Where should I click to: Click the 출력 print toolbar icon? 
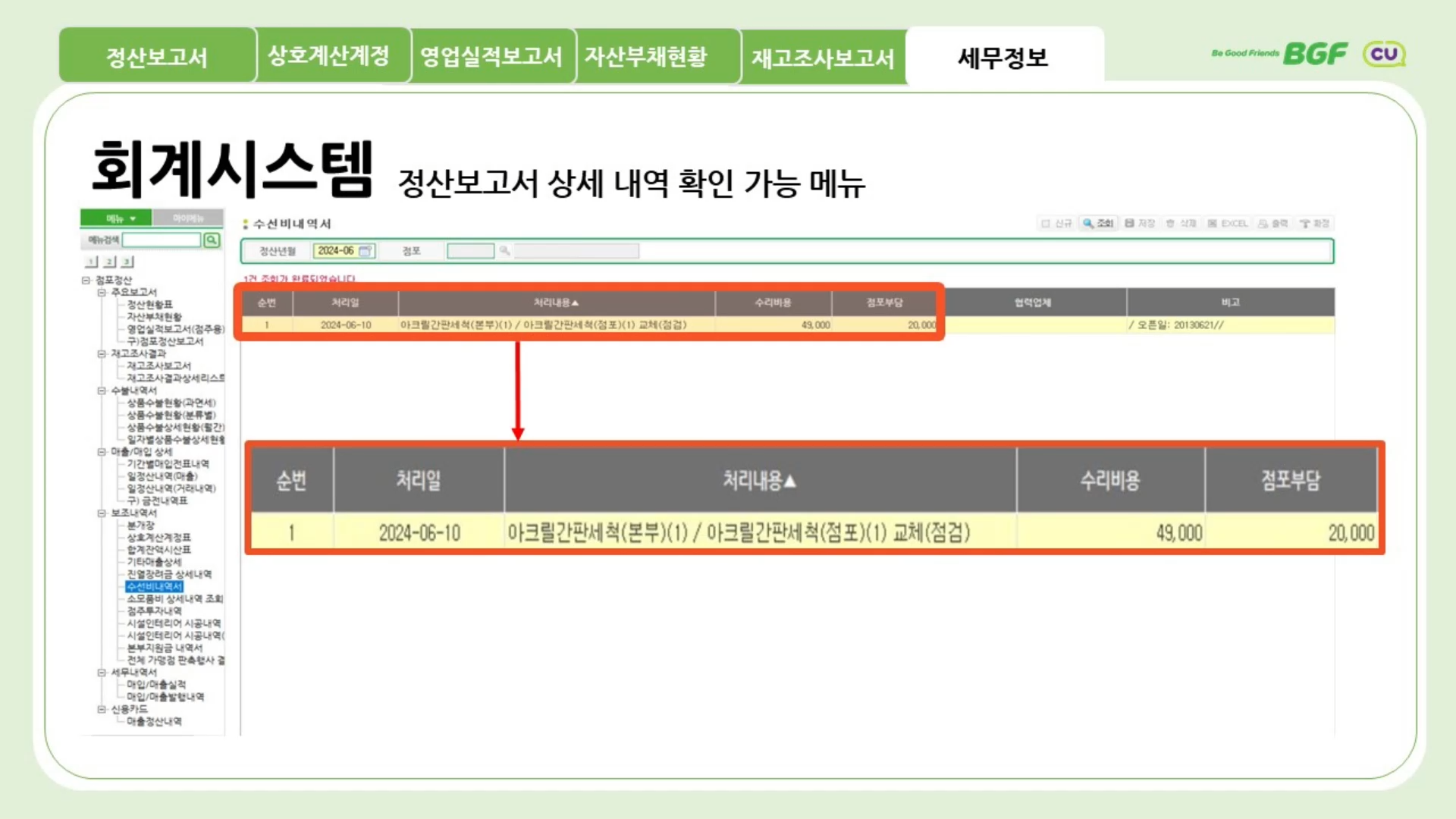[1272, 223]
